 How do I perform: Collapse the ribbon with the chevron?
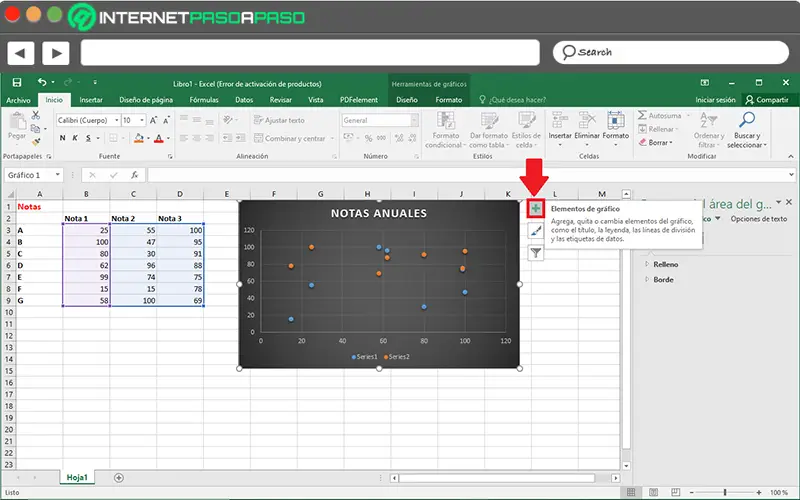click(x=790, y=156)
